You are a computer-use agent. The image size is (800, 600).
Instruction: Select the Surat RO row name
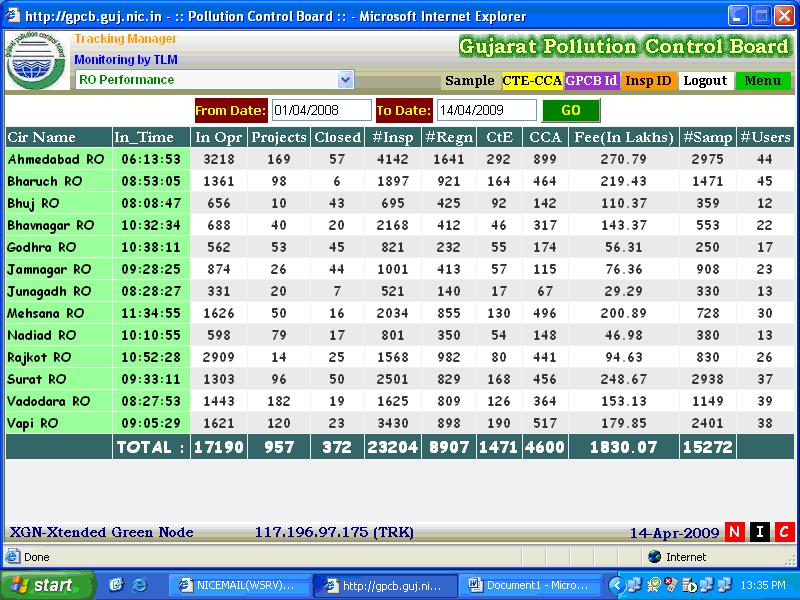point(37,379)
